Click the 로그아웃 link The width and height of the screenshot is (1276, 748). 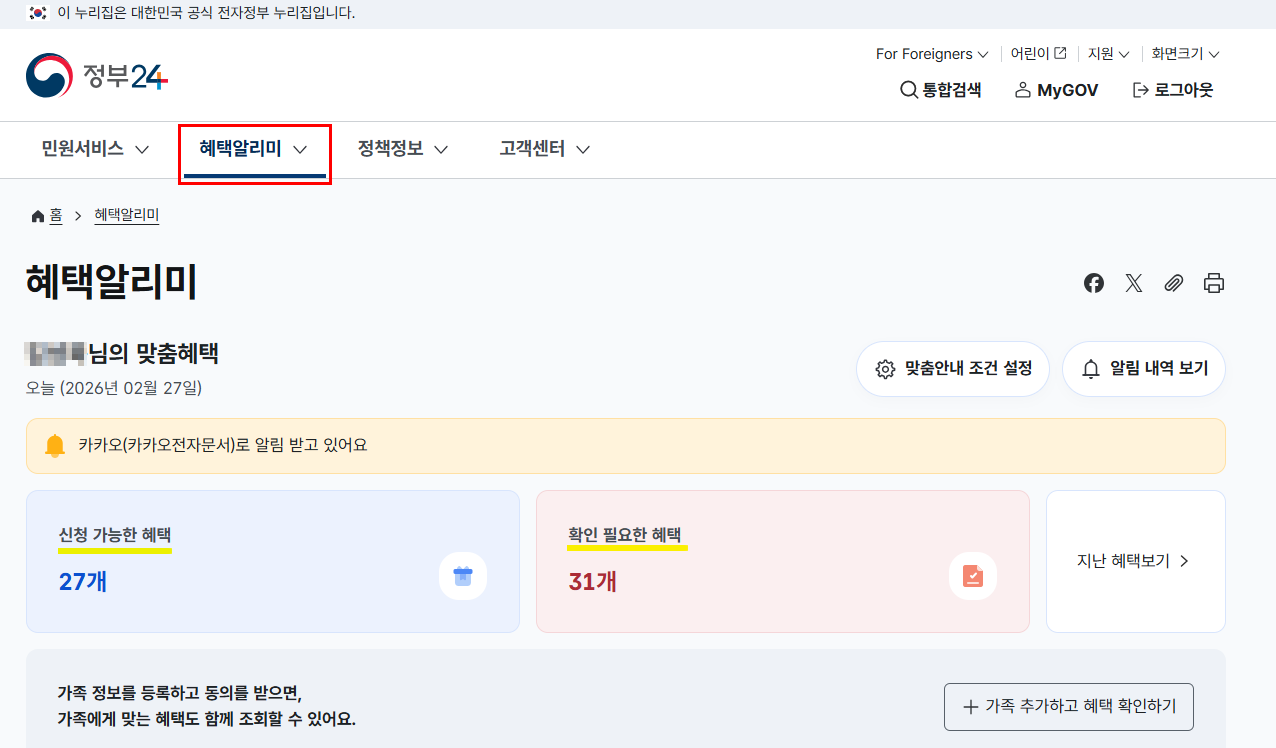coord(1171,89)
